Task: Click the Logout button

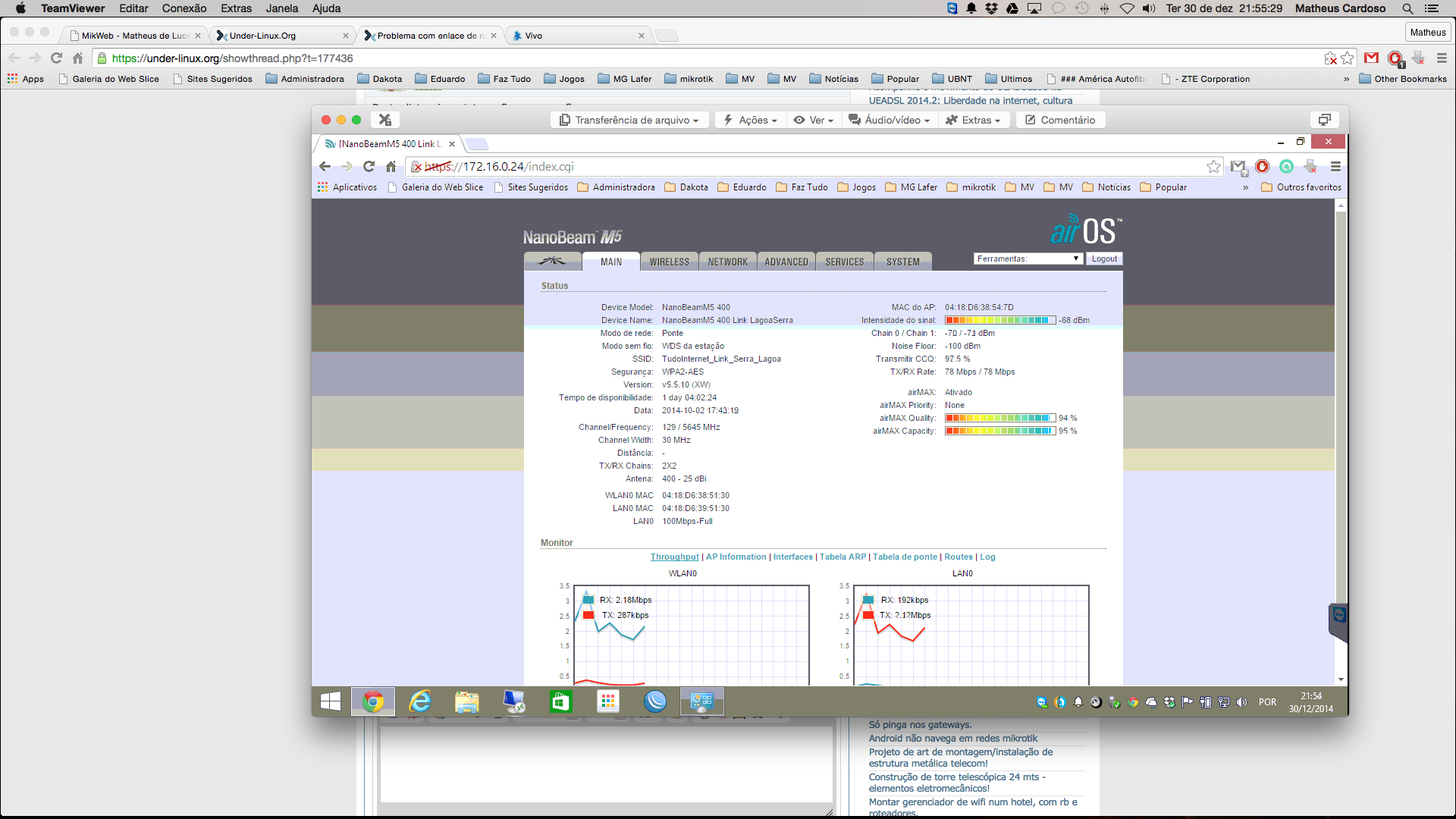Action: (1104, 259)
